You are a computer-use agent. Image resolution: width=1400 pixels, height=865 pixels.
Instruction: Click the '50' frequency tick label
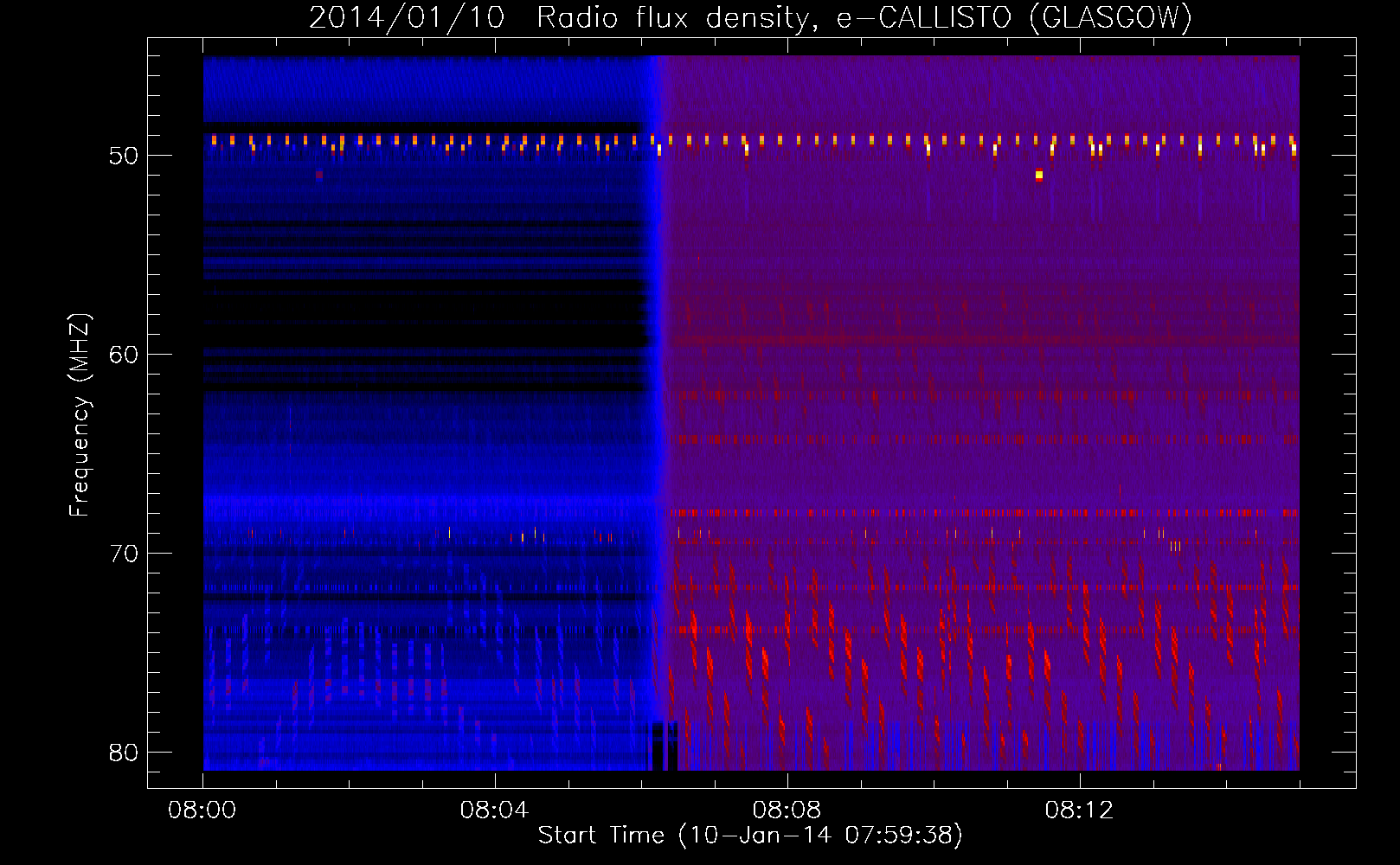click(x=124, y=156)
